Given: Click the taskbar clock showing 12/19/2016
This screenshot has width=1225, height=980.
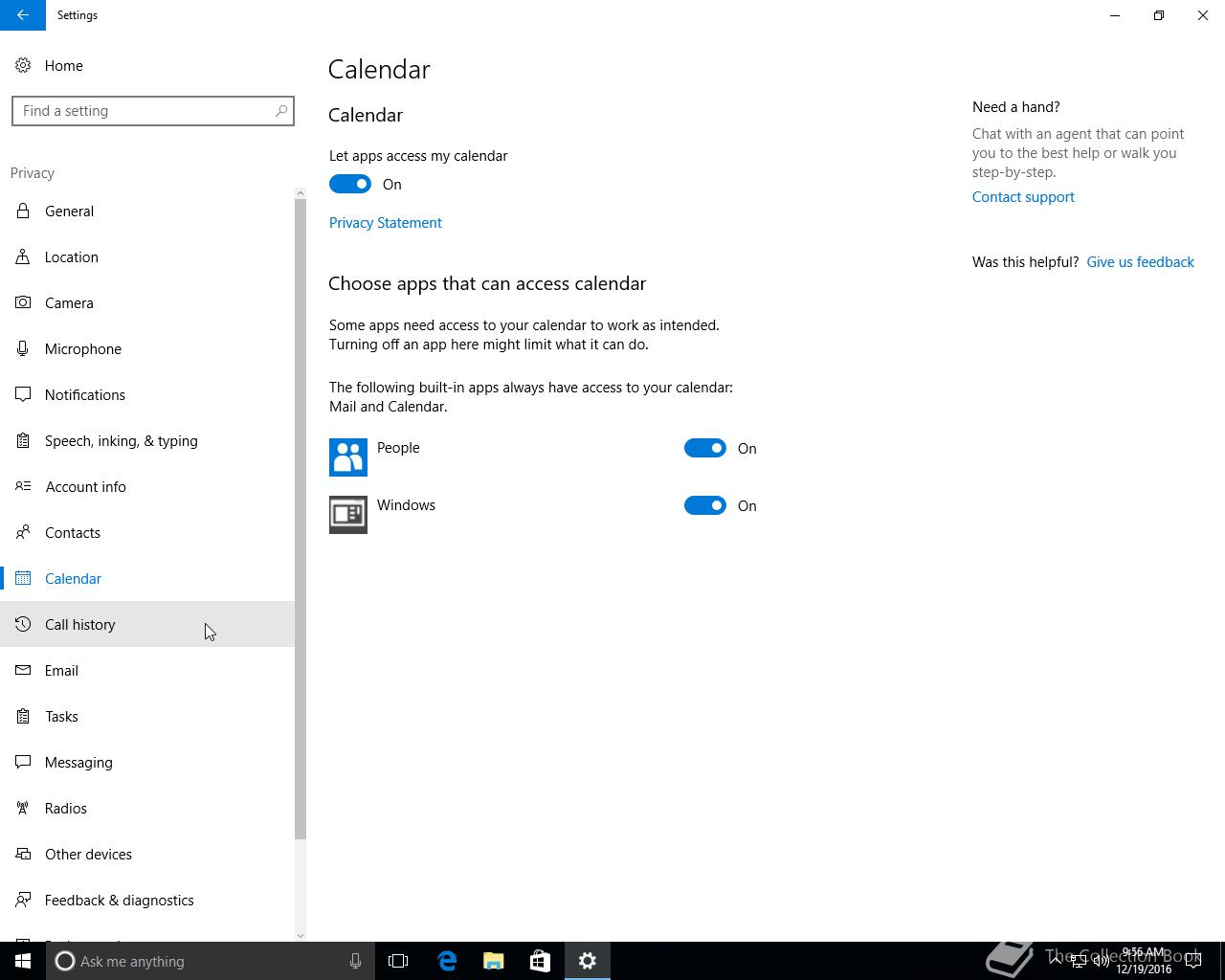Looking at the screenshot, I should 1144,961.
